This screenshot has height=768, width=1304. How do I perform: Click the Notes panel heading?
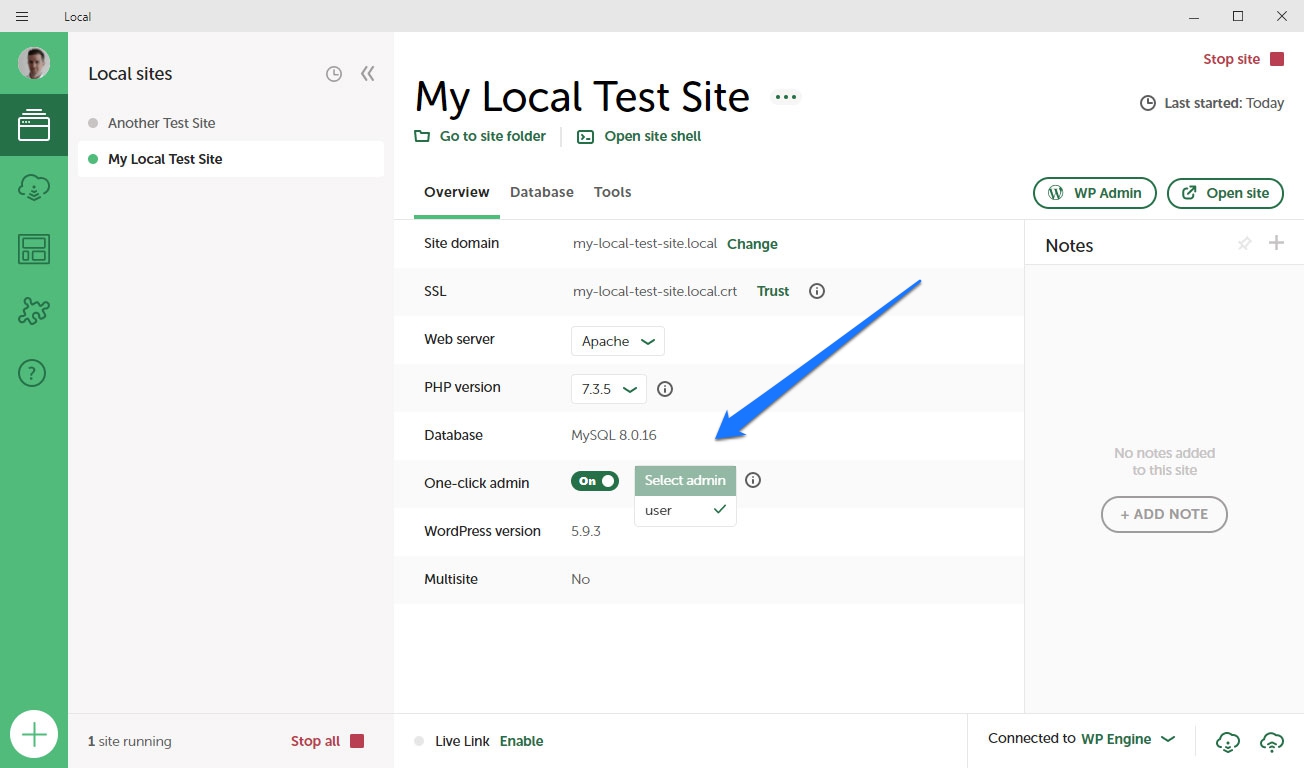(x=1069, y=245)
